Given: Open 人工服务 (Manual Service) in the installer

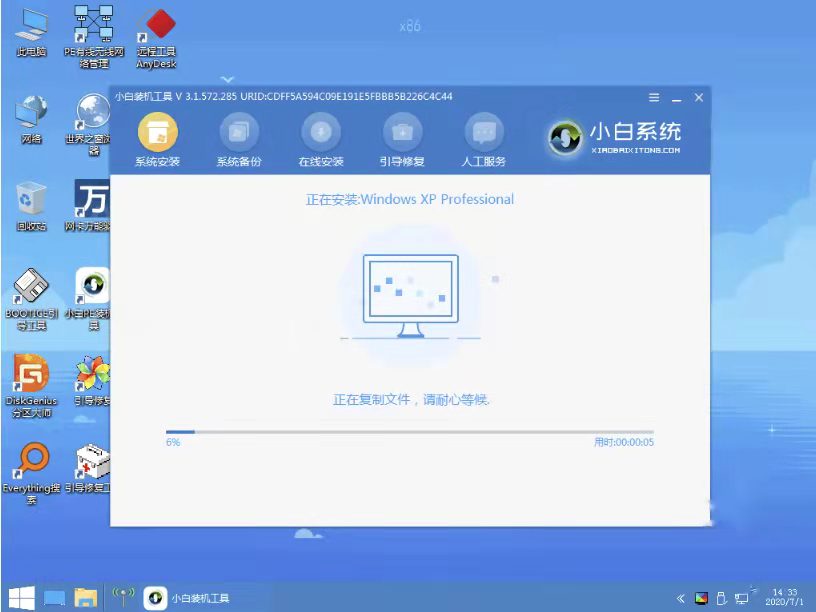Looking at the screenshot, I should point(484,138).
